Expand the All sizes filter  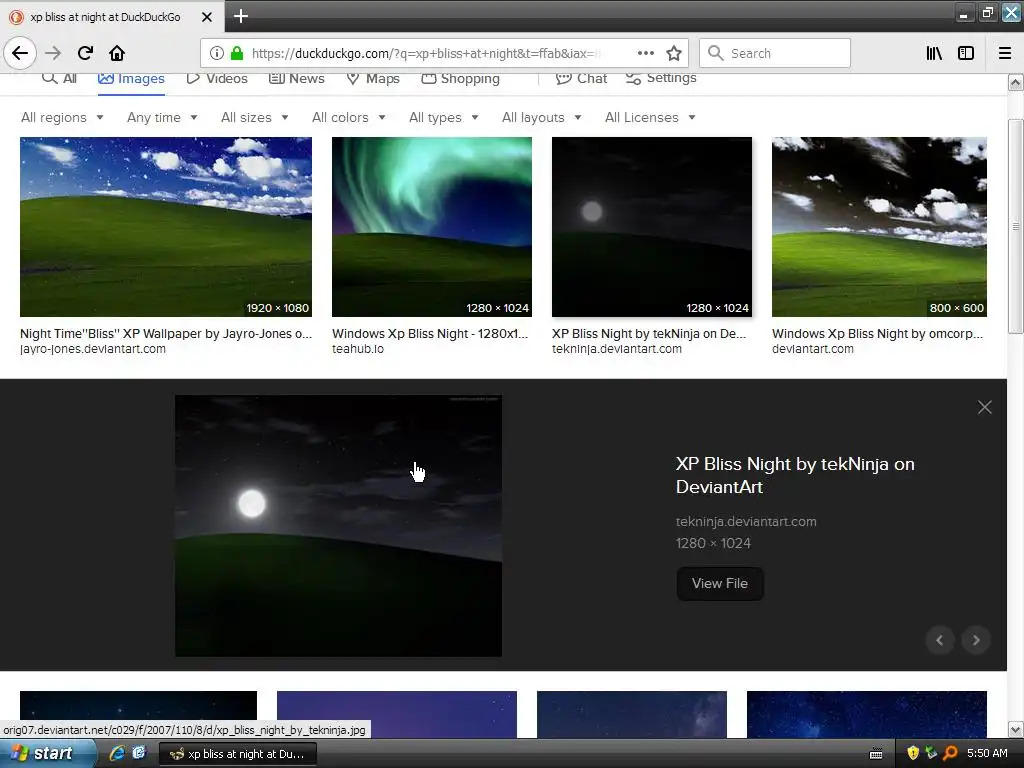pos(255,118)
